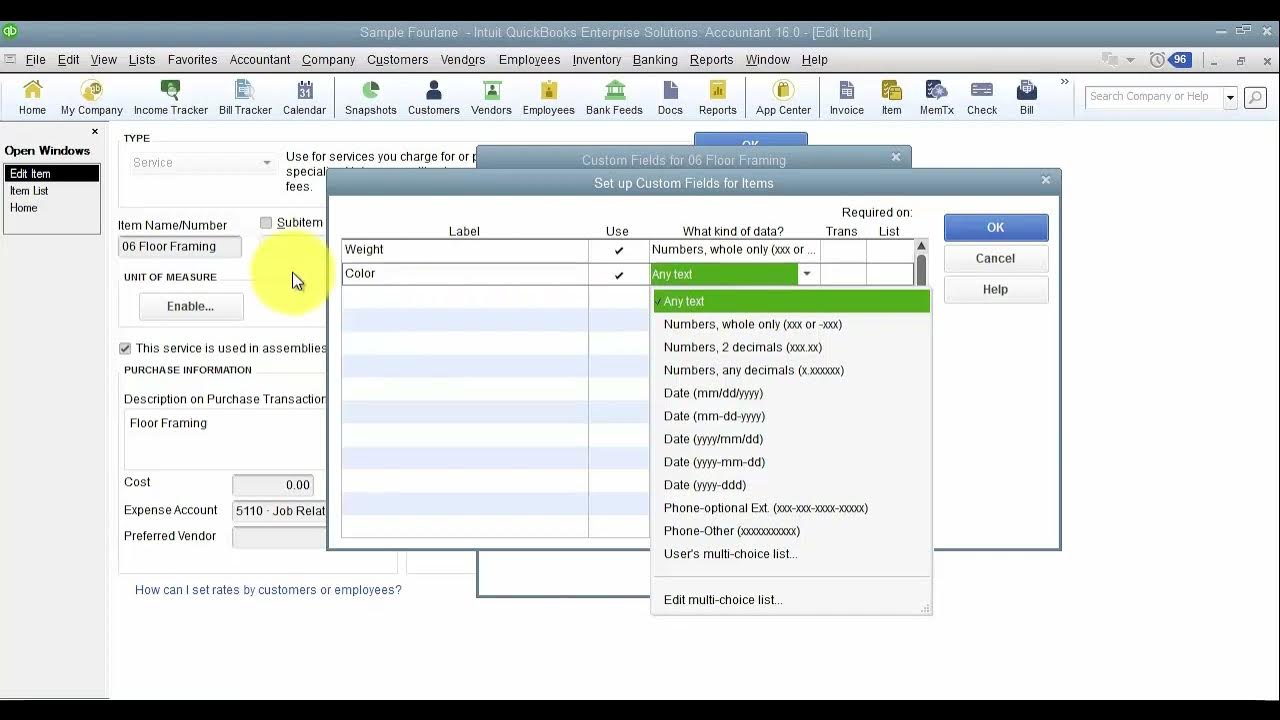
Task: Toggle the Subitem checkbox
Action: (x=266, y=223)
